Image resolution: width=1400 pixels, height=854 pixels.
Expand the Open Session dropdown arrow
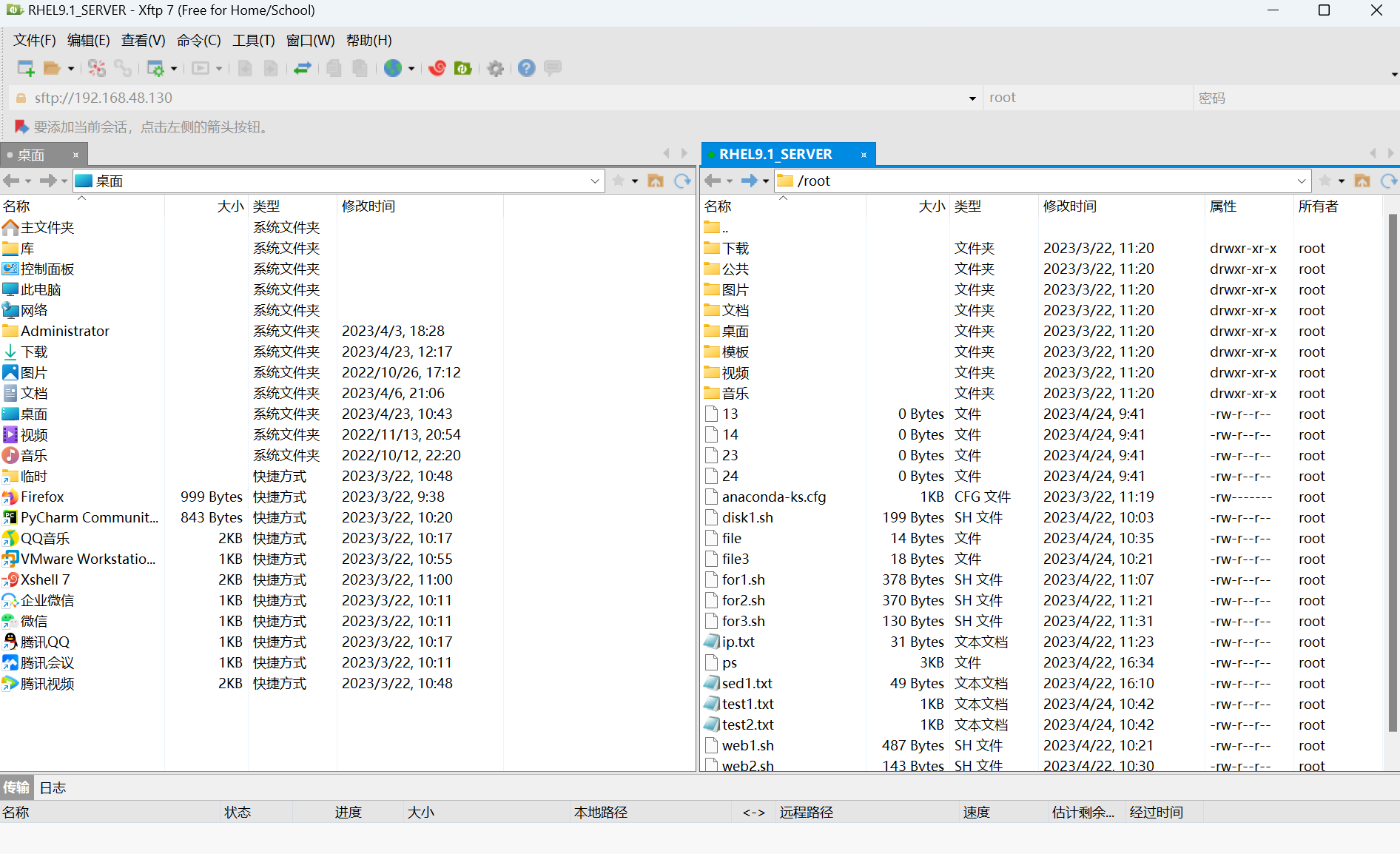pos(71,69)
